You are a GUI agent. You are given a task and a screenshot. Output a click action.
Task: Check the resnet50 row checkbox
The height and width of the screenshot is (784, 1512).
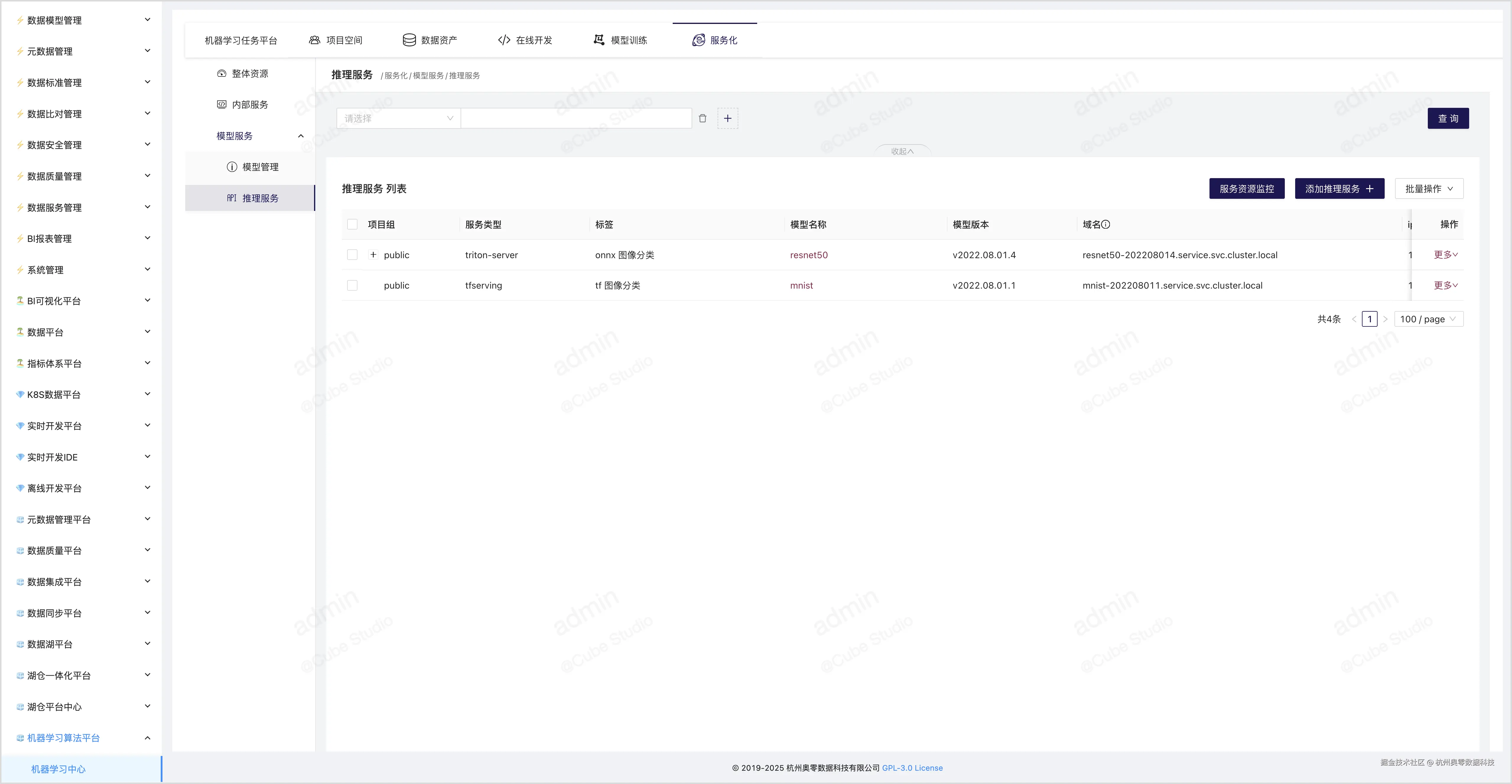click(352, 255)
